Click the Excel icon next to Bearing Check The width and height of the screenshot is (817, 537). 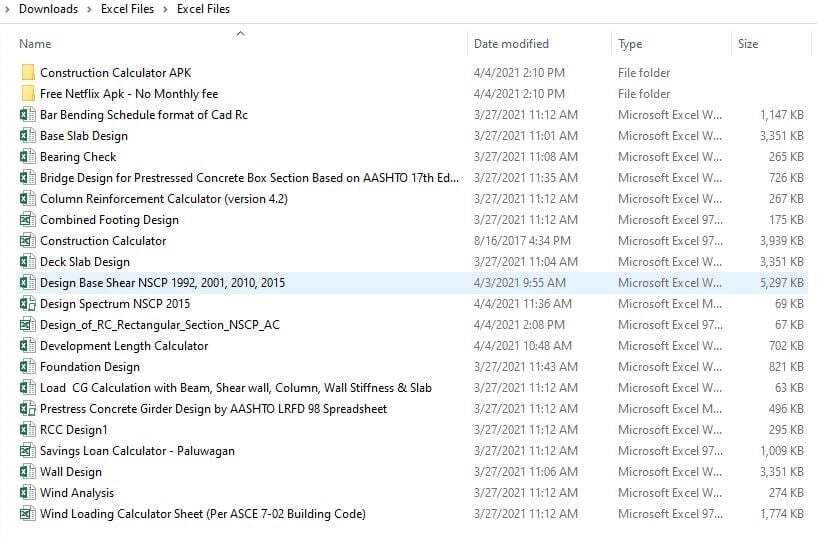(27, 157)
